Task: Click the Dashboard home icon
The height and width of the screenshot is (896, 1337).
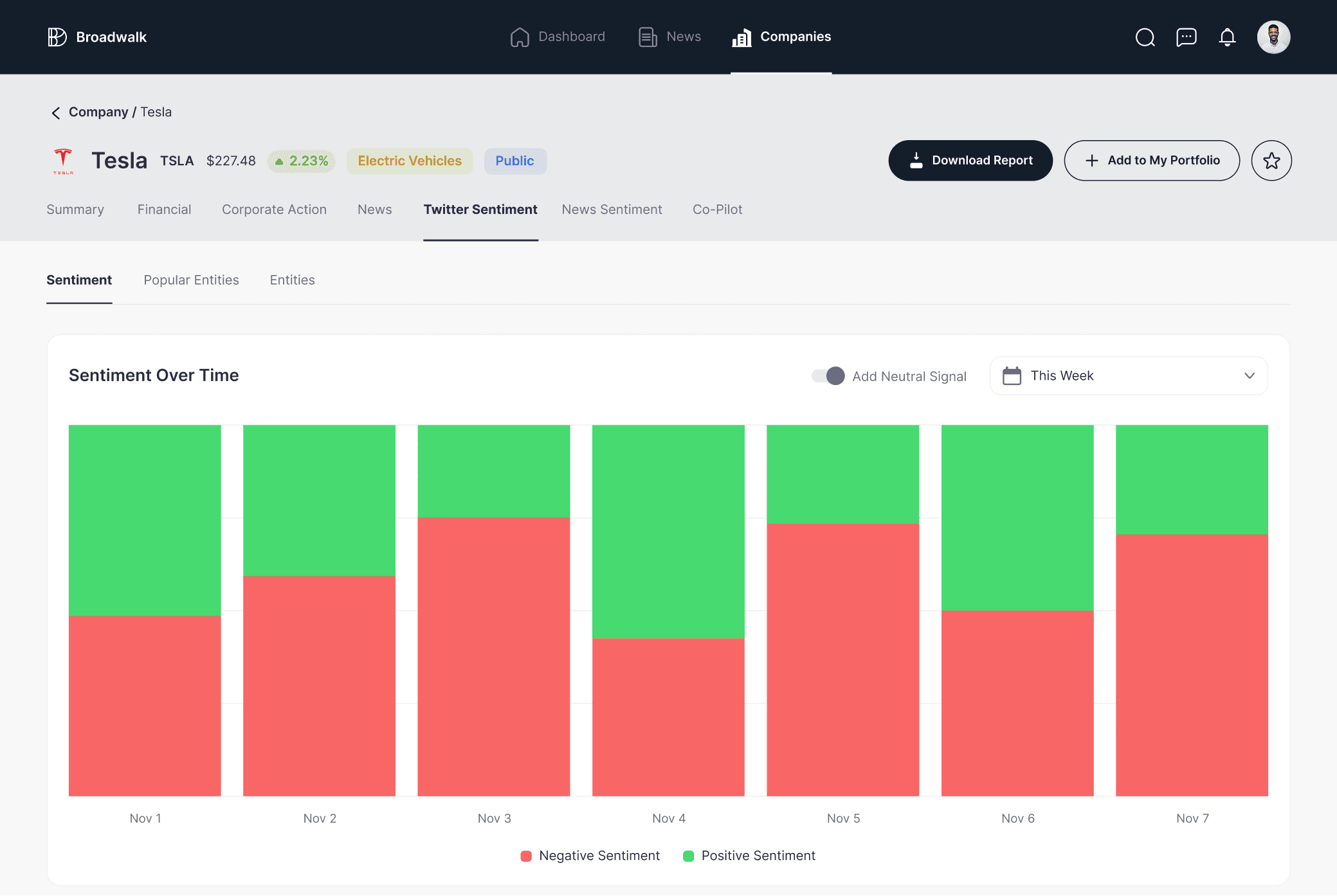Action: [520, 37]
